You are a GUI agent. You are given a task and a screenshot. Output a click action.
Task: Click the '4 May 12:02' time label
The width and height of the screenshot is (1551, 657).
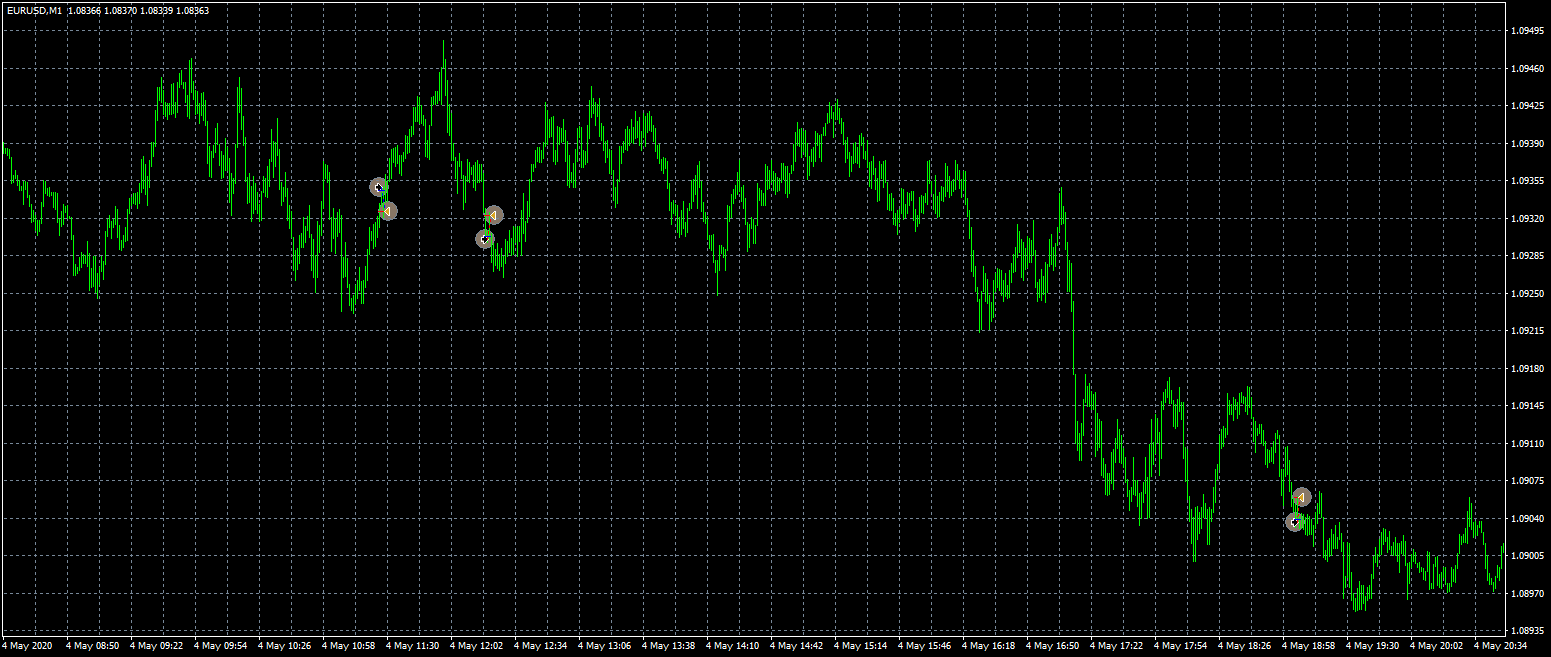[477, 647]
